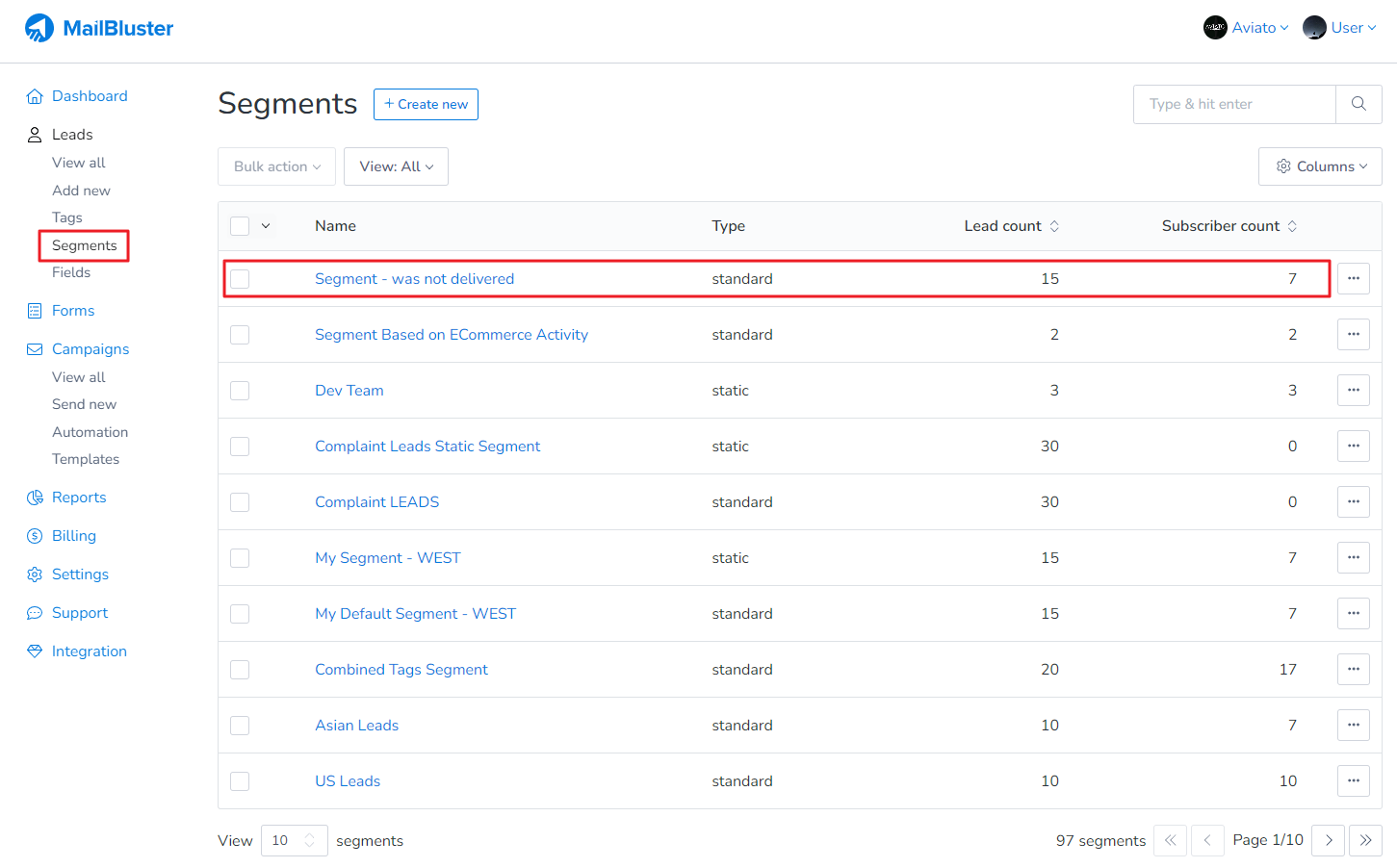The image size is (1397, 868).
Task: Click the MailBluster logo
Action: point(99,28)
